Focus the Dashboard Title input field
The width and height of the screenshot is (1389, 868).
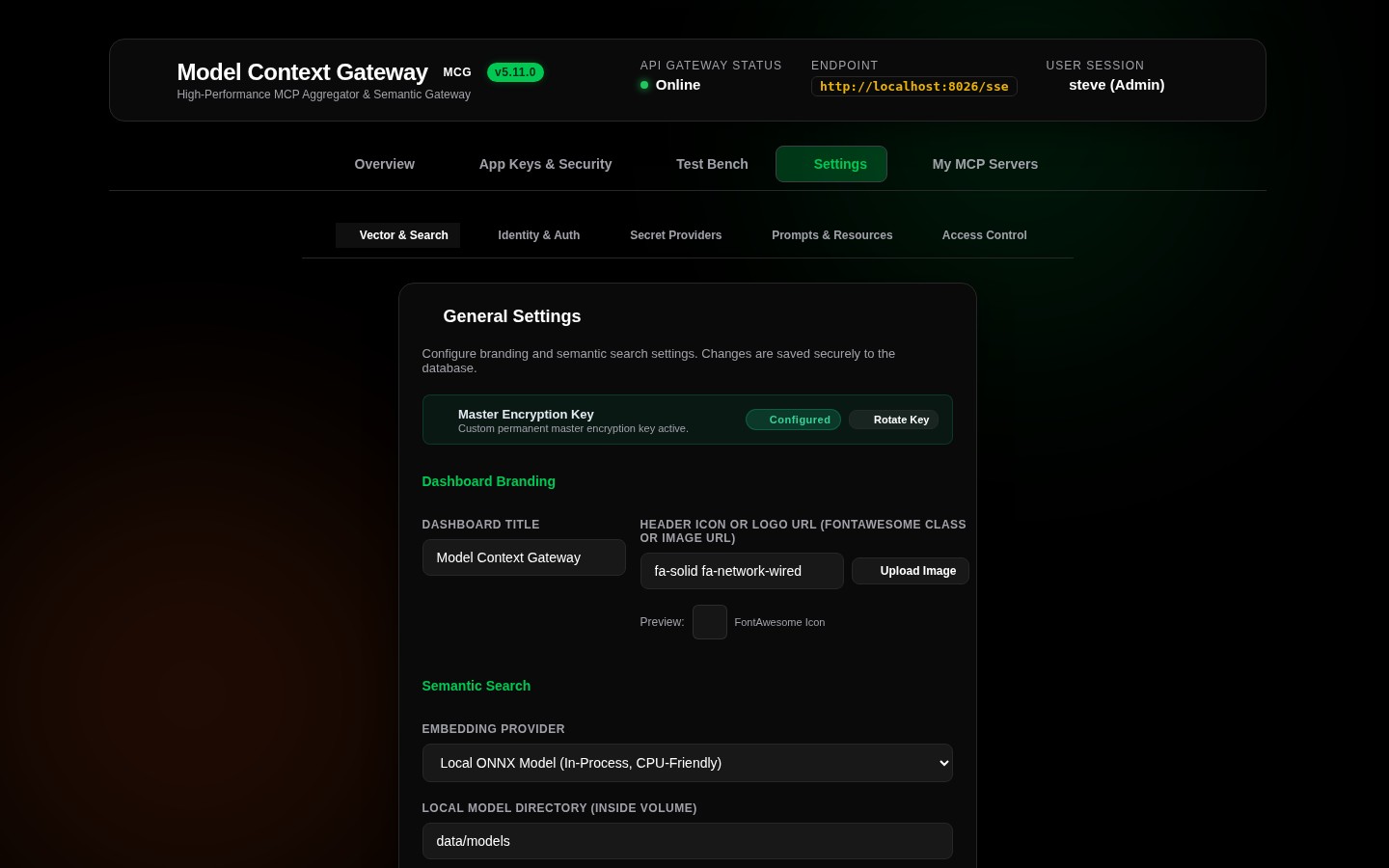point(524,557)
